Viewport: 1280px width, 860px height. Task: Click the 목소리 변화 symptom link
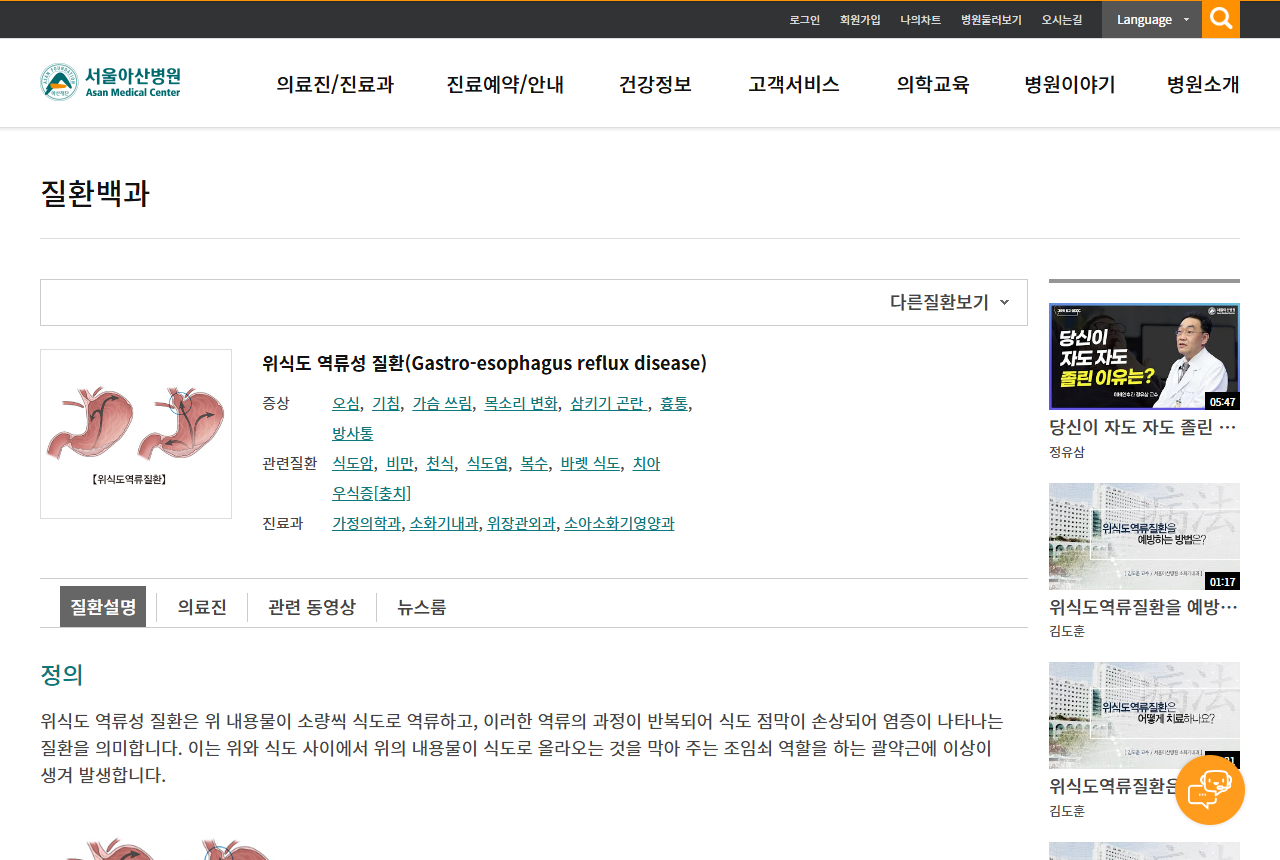tap(521, 404)
